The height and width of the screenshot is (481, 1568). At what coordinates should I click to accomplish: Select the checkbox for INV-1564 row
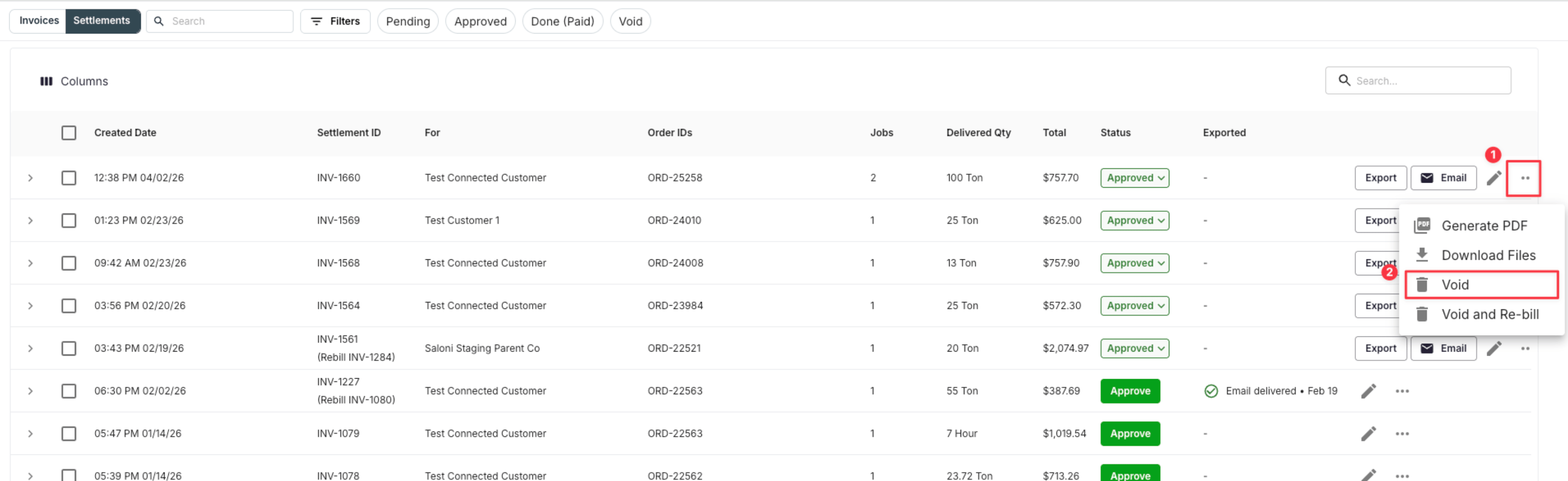(69, 306)
